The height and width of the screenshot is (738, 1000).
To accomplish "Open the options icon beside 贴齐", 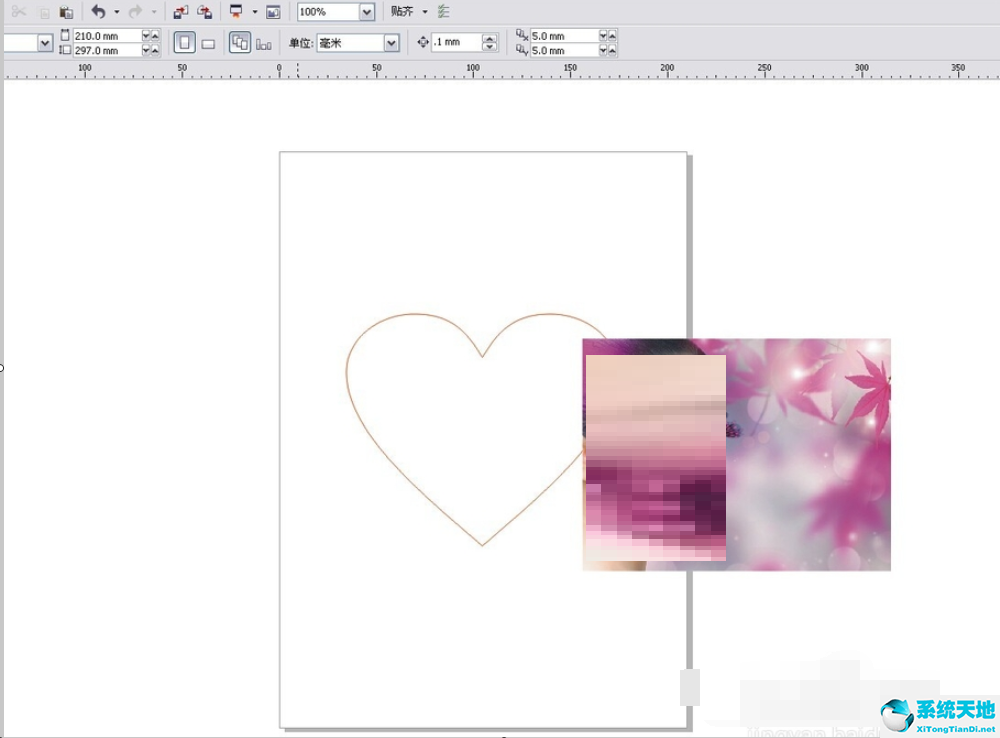I will pyautogui.click(x=444, y=12).
